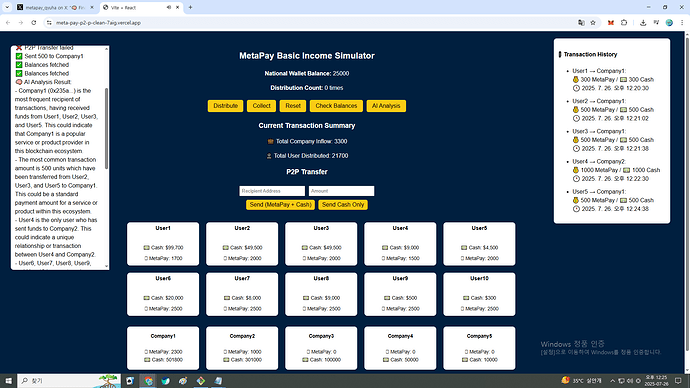
Task: Click the Distribute button
Action: pyautogui.click(x=225, y=106)
